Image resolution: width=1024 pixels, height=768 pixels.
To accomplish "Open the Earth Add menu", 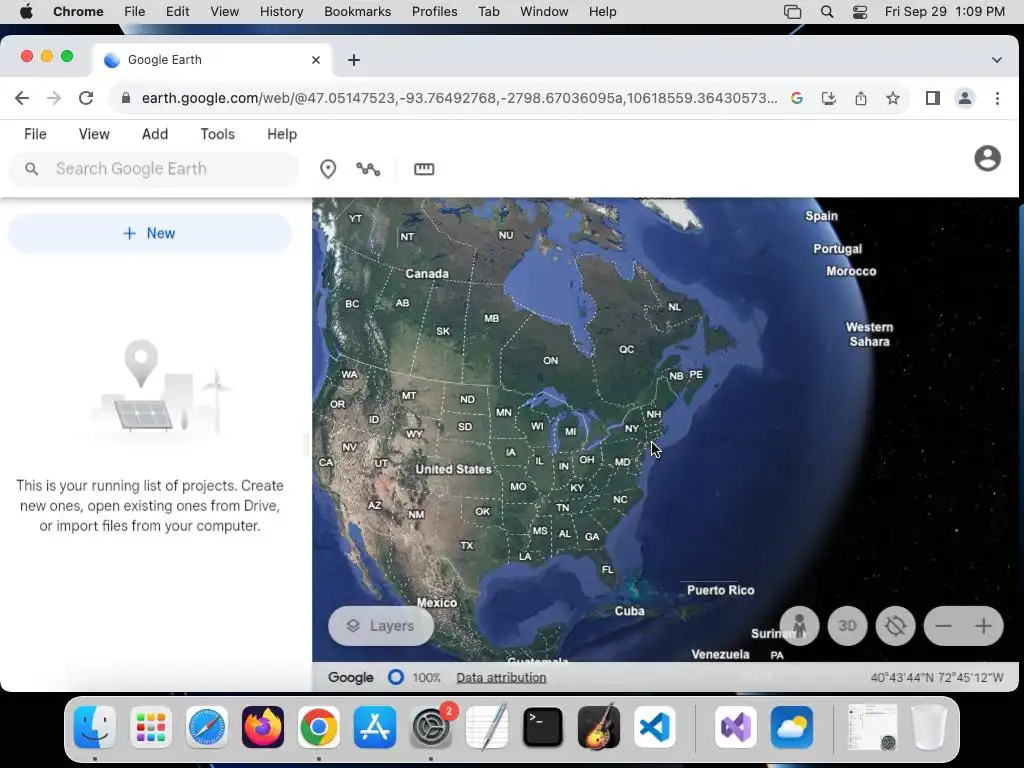I will 155,134.
